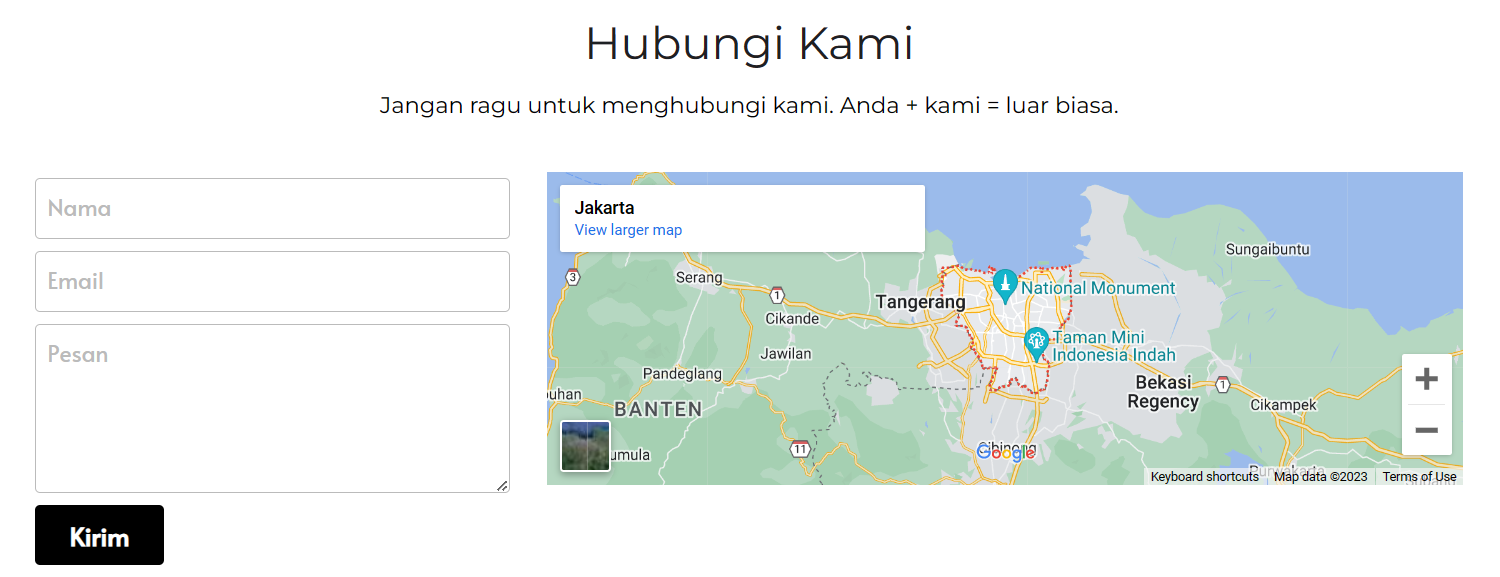Select the National Monument map pin
This screenshot has width=1500, height=577.
point(1005,286)
